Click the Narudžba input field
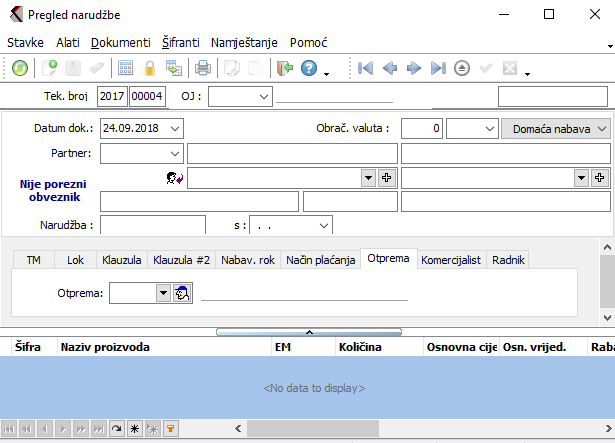This screenshot has height=443, width=615. pos(153,225)
